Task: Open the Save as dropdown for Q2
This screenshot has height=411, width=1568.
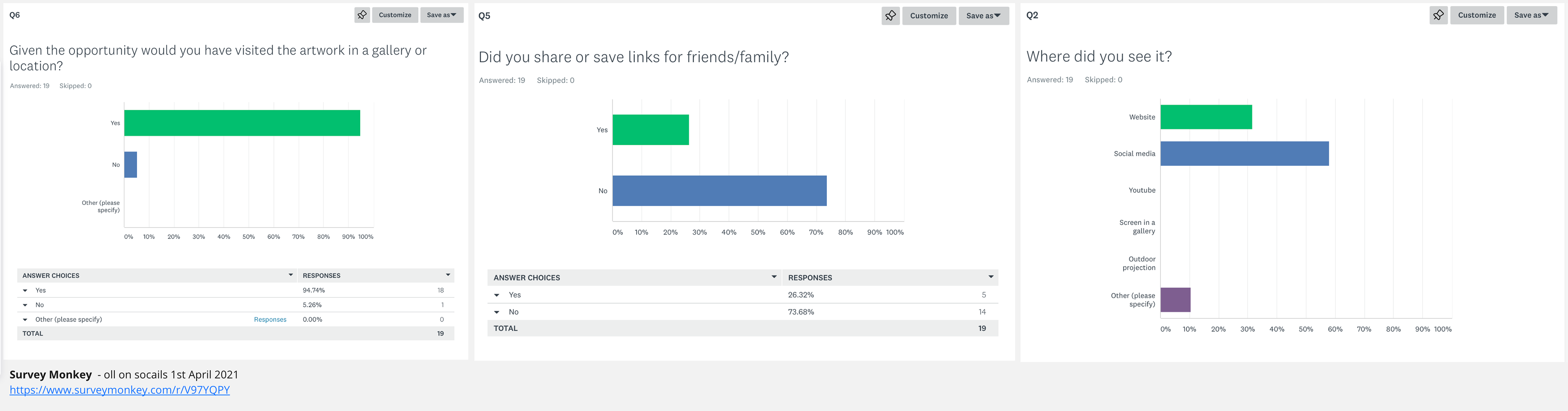Action: [x=1531, y=15]
